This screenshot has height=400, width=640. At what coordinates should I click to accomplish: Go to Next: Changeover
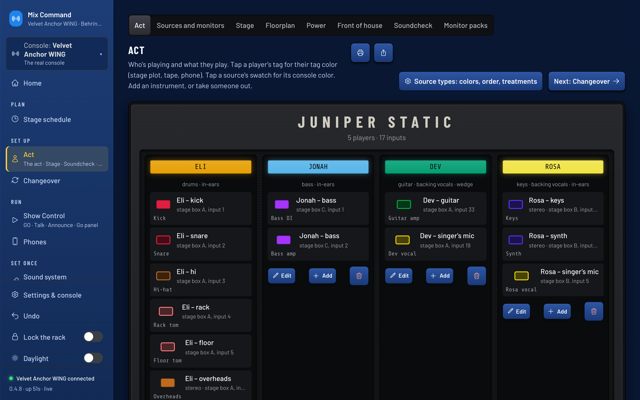[x=587, y=81]
